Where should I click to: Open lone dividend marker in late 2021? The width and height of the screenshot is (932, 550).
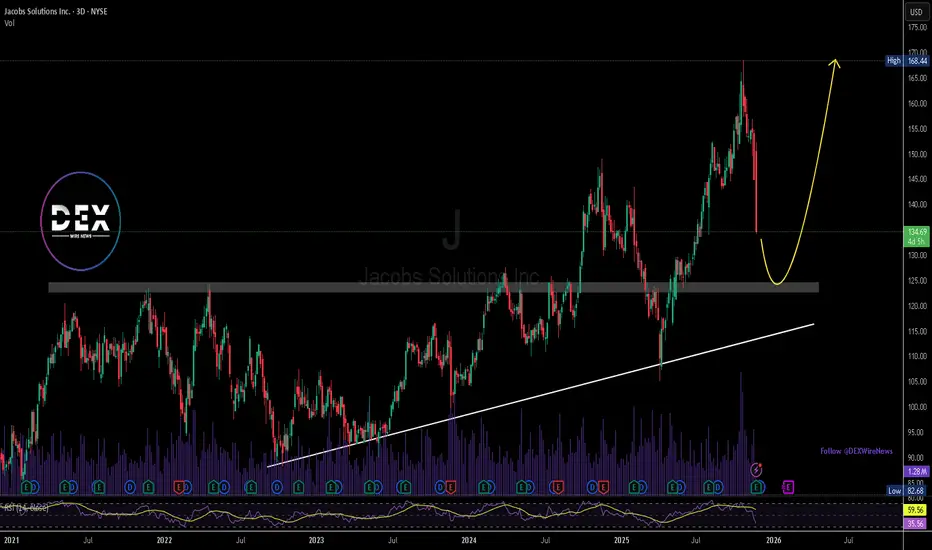[x=130, y=488]
